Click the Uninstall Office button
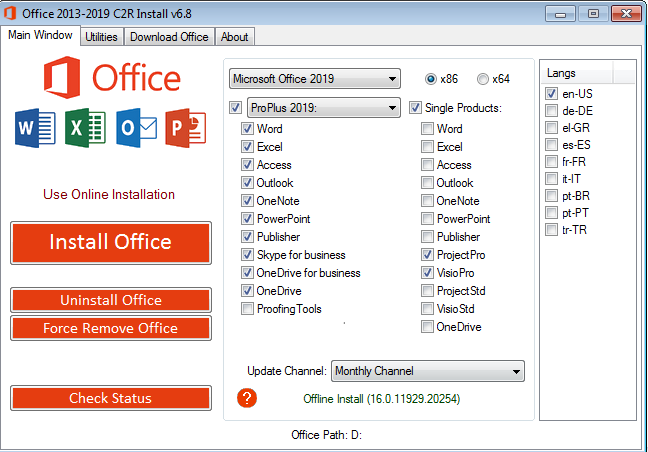 111,300
